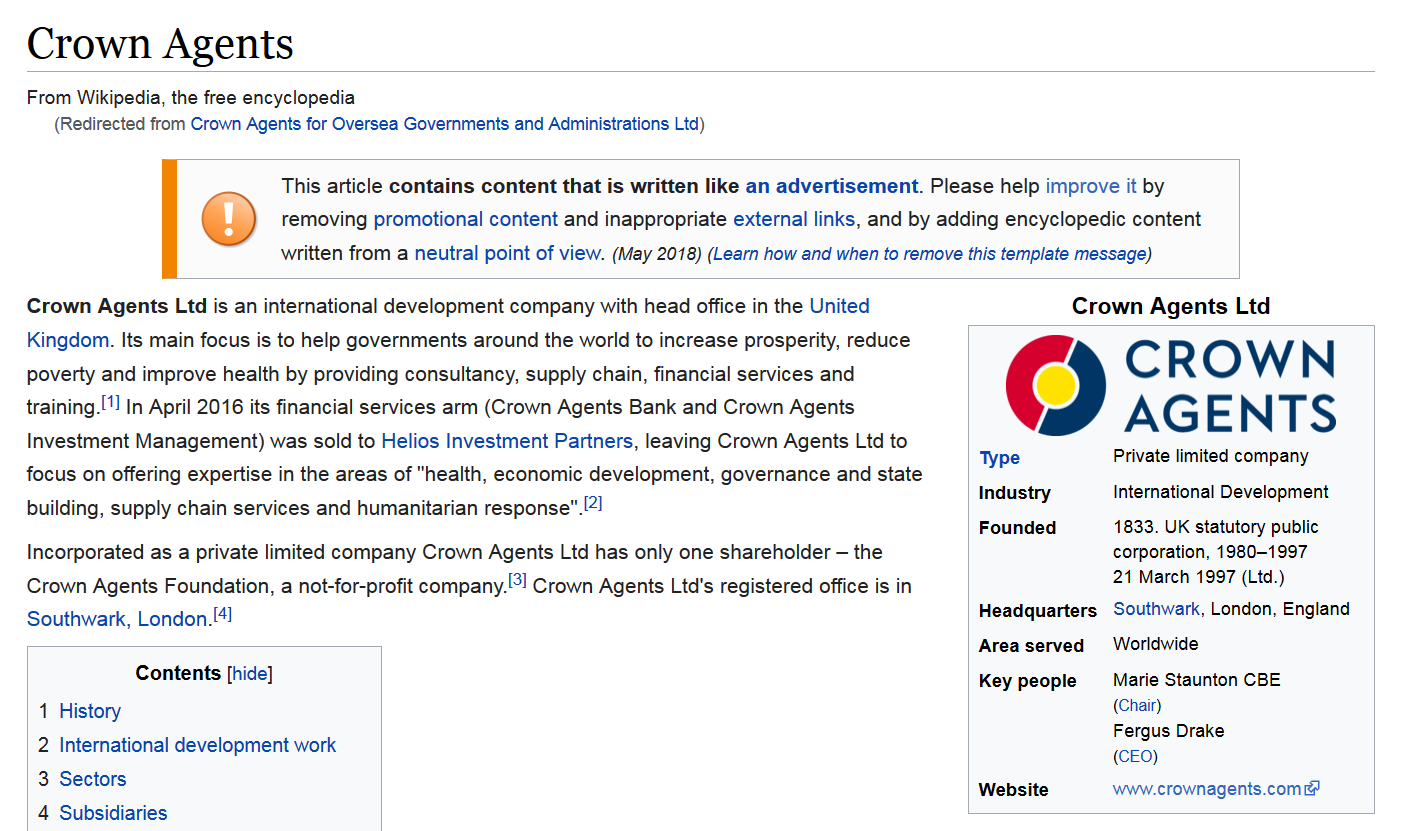The image size is (1404, 831).
Task: Open the 'an advertisement' link
Action: 831,186
